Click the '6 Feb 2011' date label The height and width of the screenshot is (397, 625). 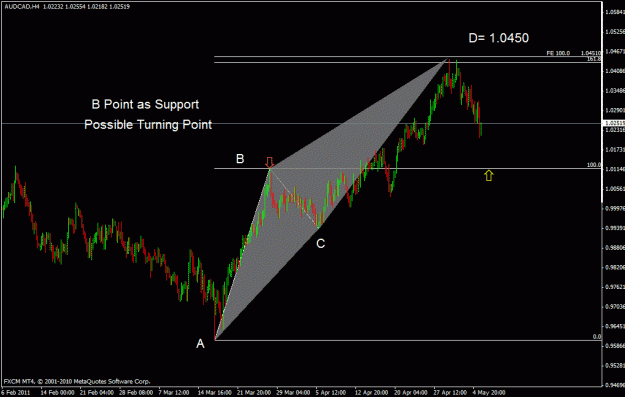coord(17,393)
